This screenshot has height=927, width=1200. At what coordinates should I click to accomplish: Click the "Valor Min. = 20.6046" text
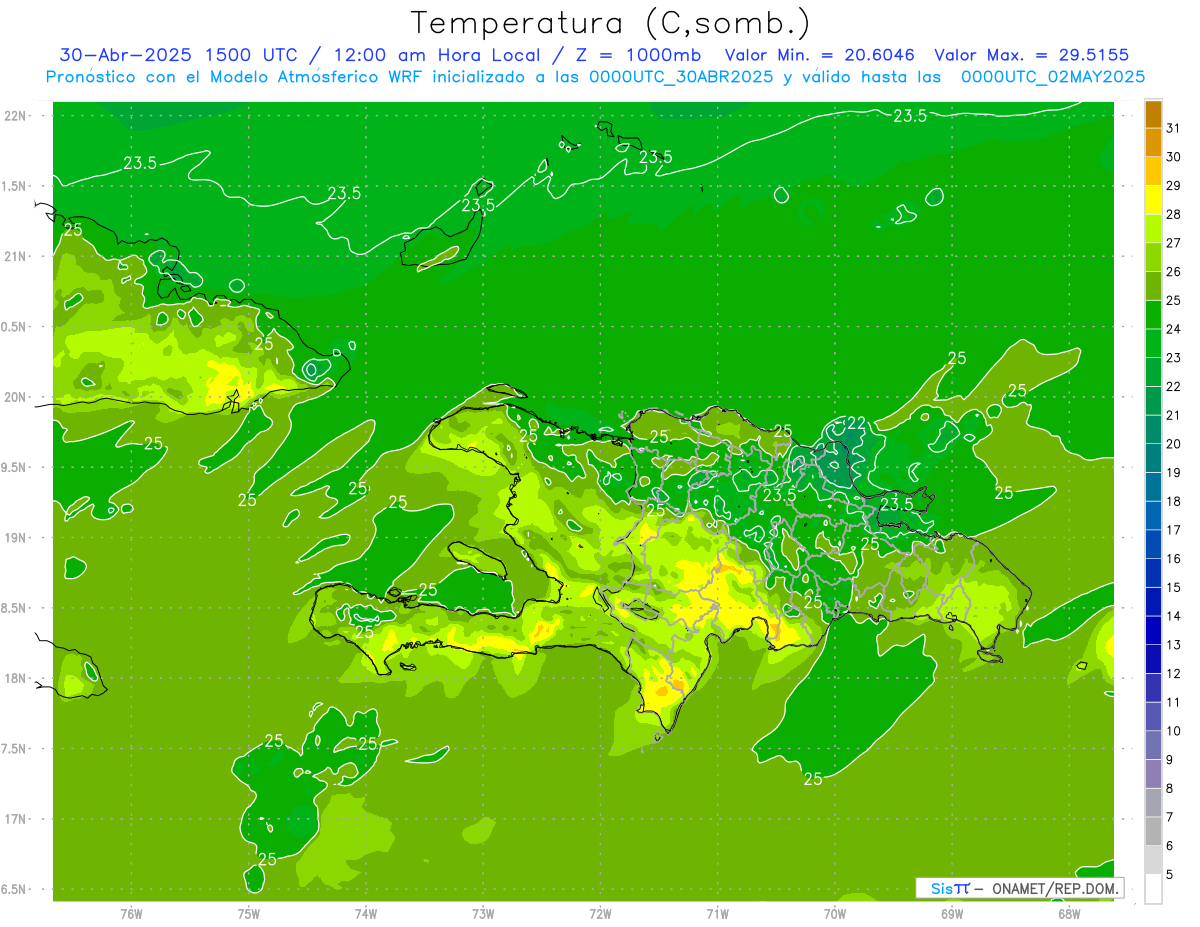819,55
